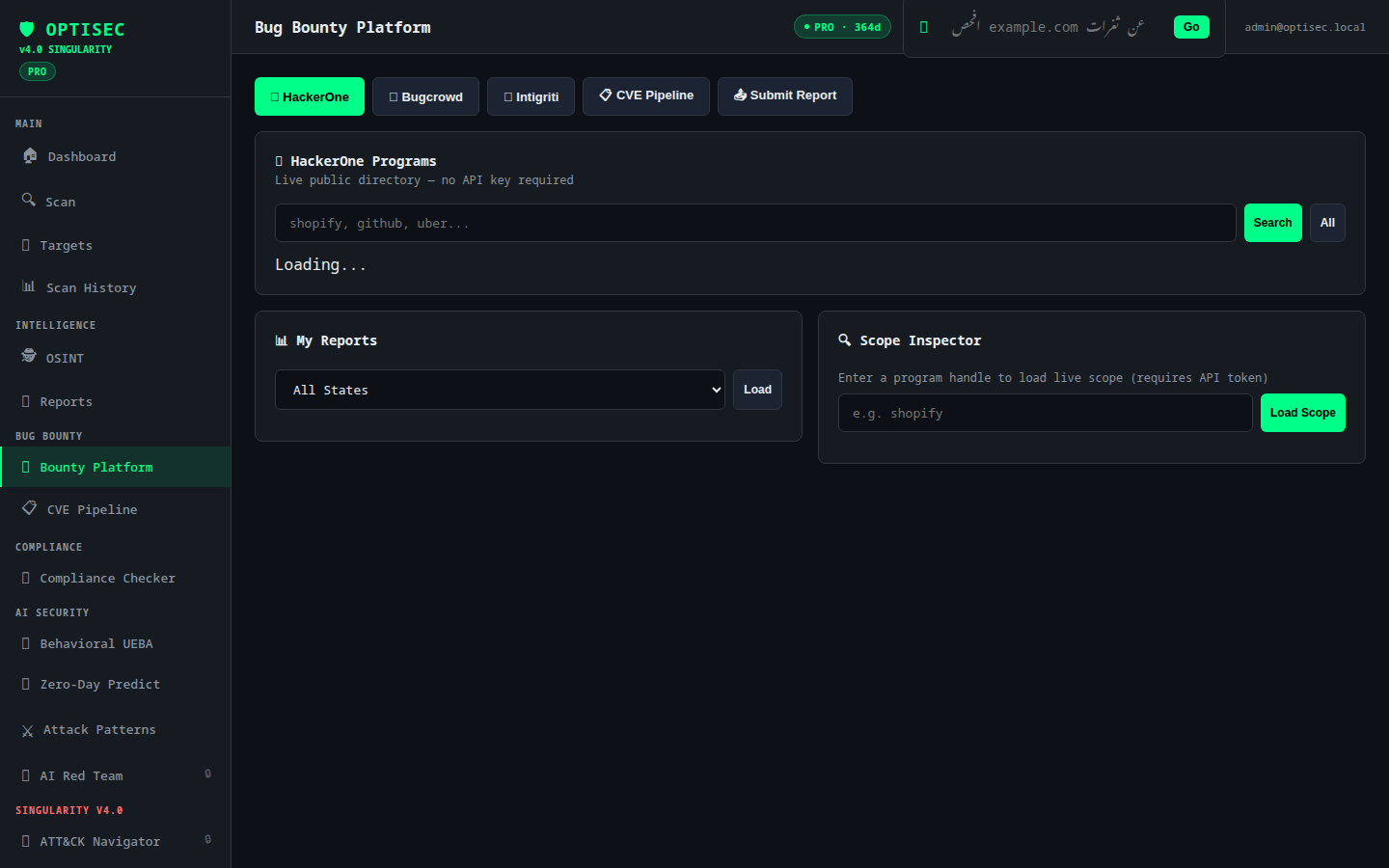Click the OPTISEC shield logo icon
The image size is (1389, 868).
point(27,29)
